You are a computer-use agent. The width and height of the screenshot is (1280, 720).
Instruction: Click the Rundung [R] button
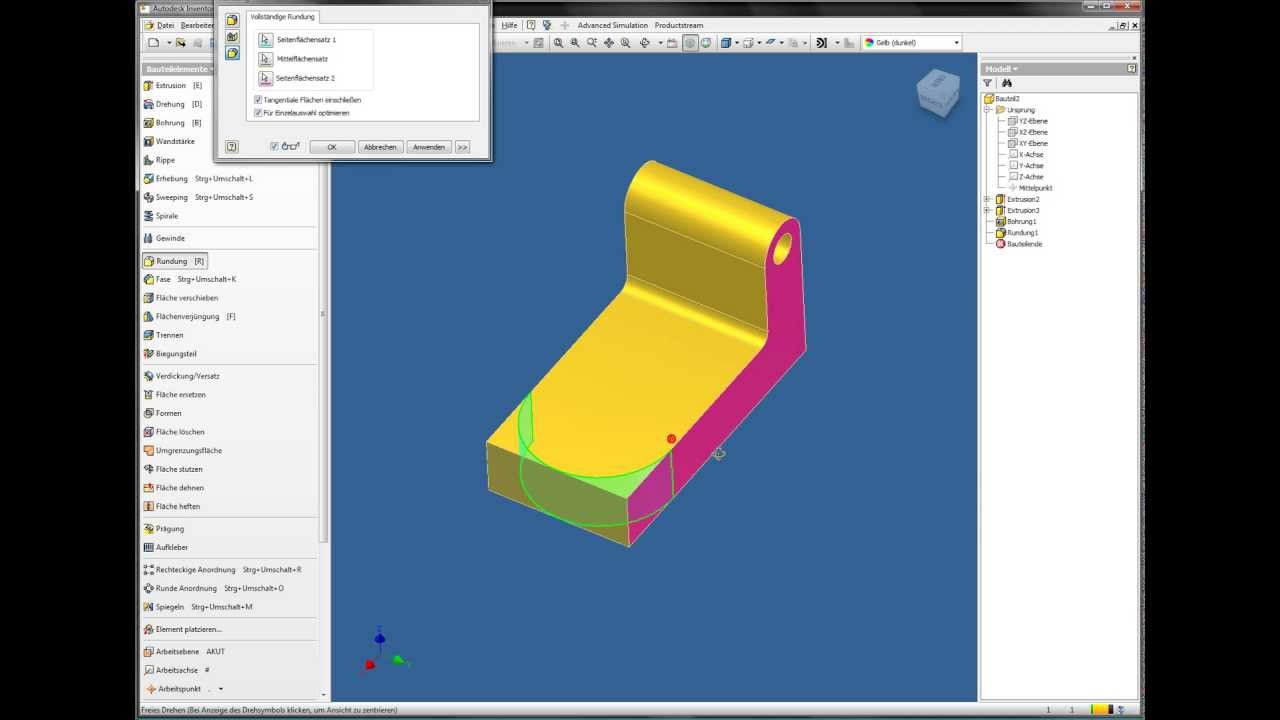175,261
